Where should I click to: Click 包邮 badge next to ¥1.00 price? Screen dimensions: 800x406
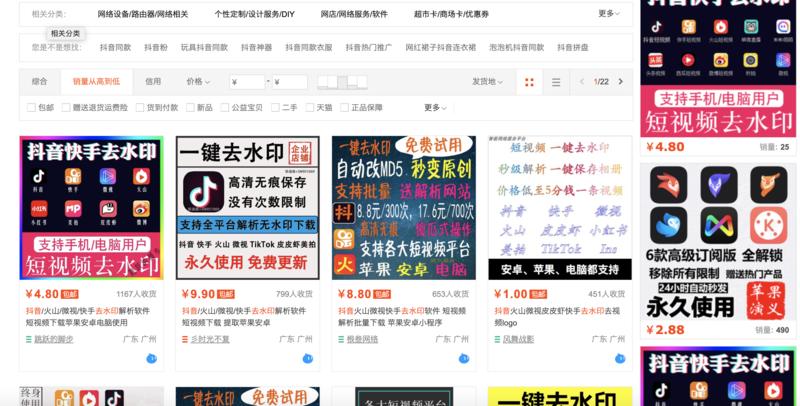pos(538,294)
